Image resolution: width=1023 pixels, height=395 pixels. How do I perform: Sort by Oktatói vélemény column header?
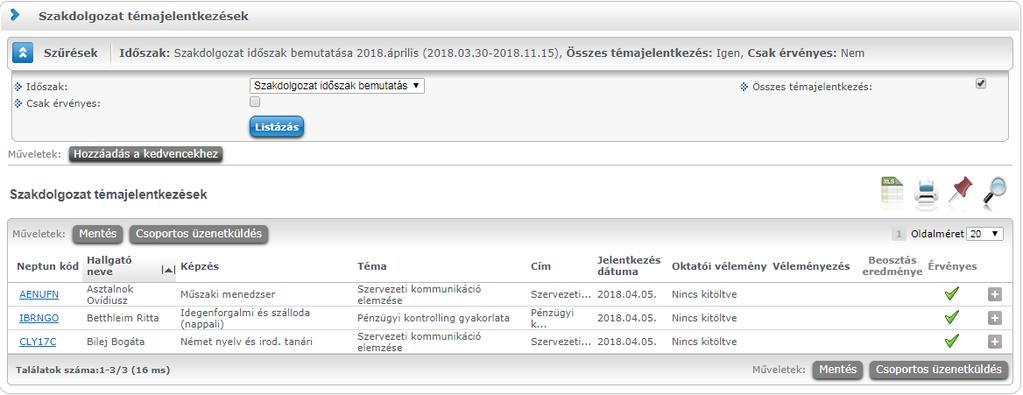point(719,266)
